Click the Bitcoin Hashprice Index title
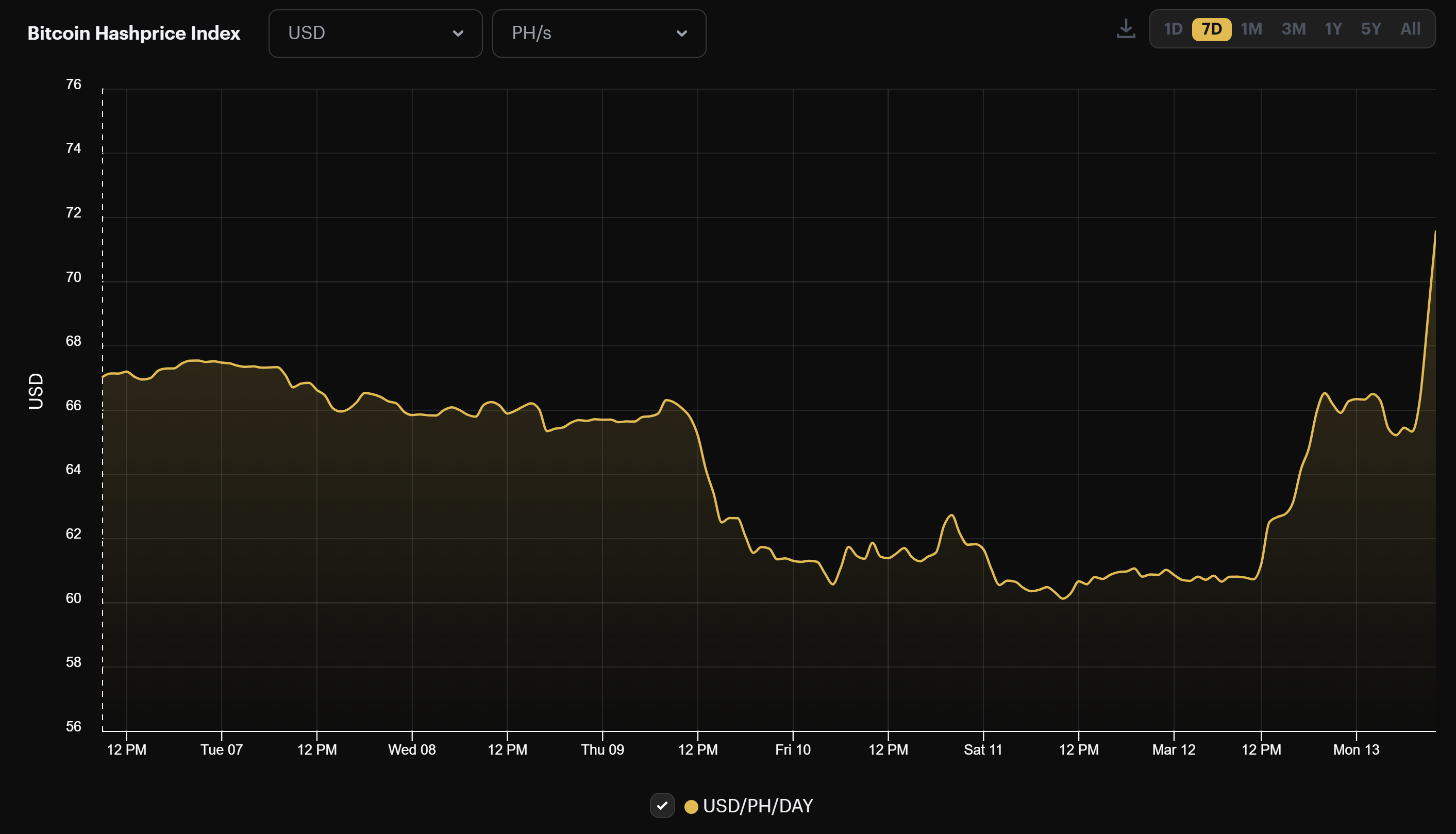 [134, 33]
